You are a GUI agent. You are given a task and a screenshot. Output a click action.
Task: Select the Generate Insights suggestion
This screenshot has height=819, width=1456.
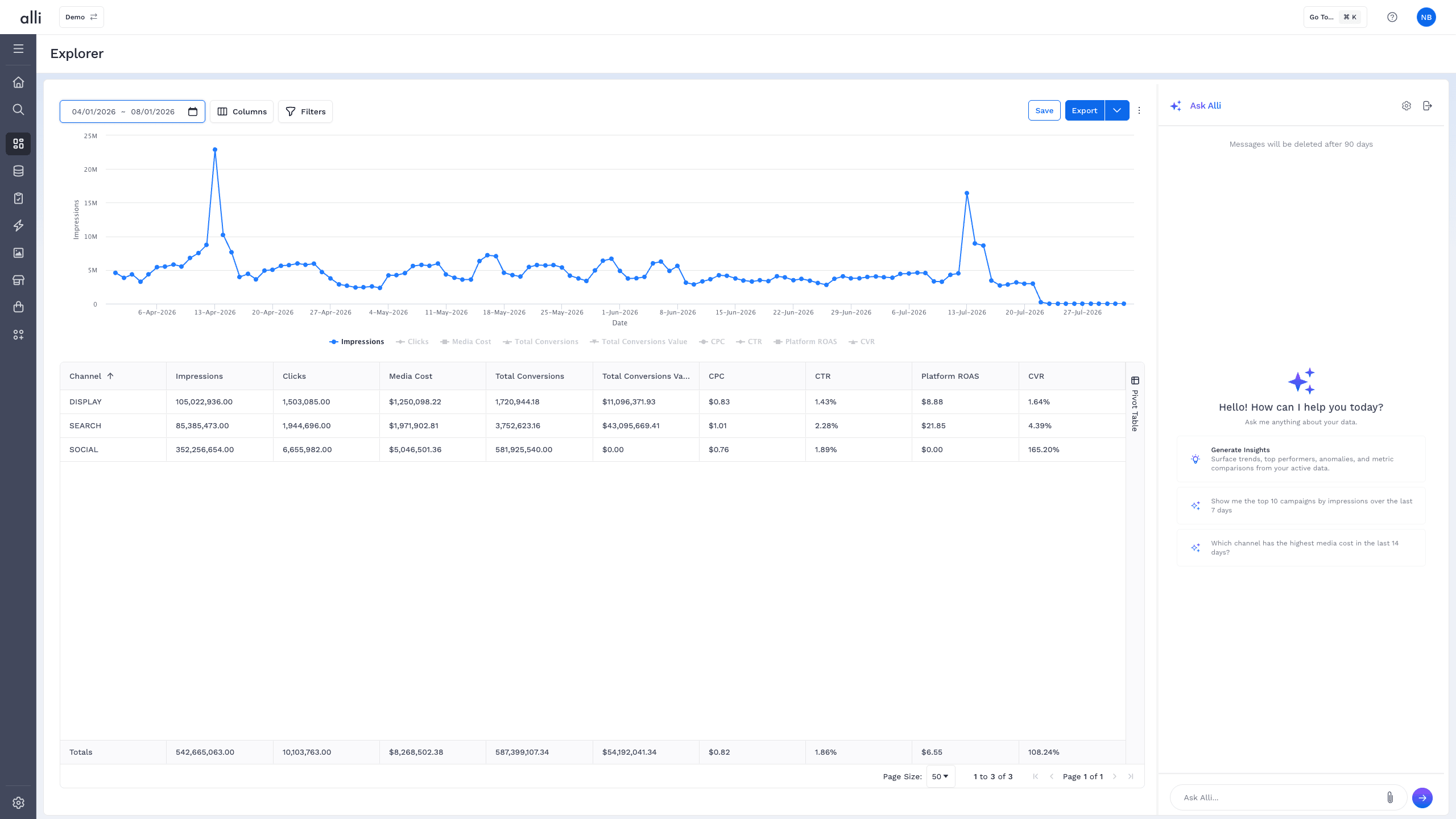1301,459
